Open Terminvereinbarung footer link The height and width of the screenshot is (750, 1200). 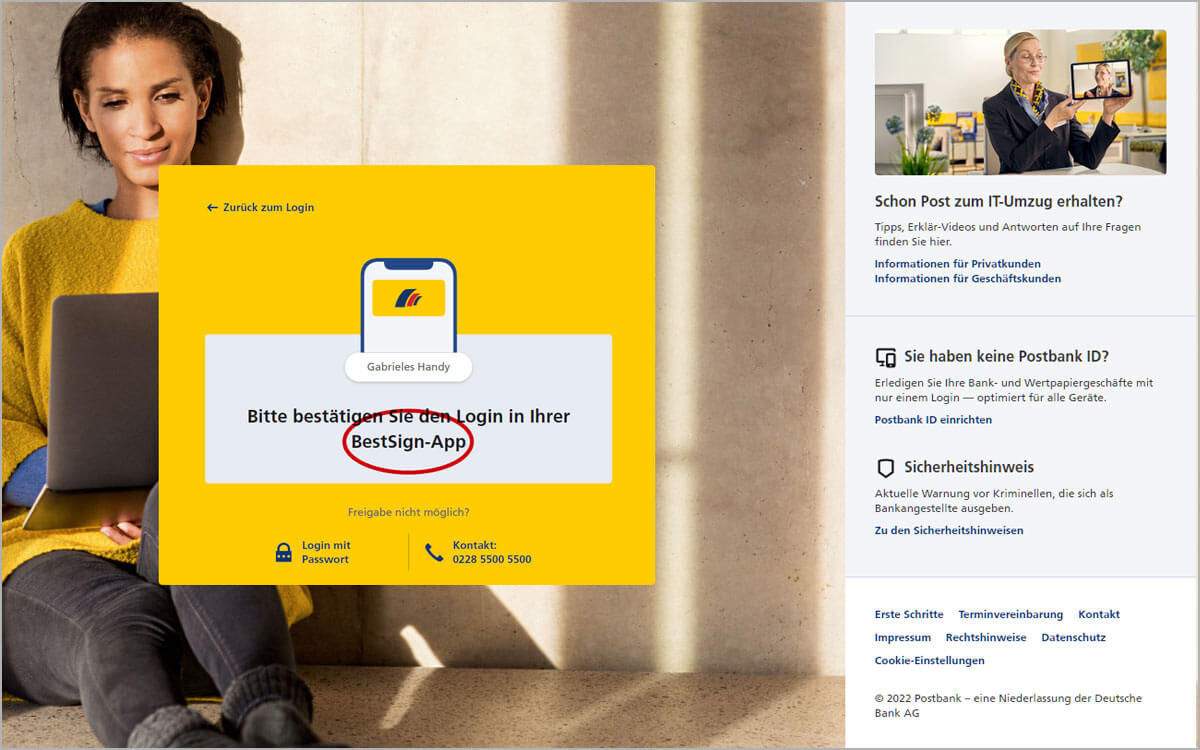pyautogui.click(x=1010, y=615)
